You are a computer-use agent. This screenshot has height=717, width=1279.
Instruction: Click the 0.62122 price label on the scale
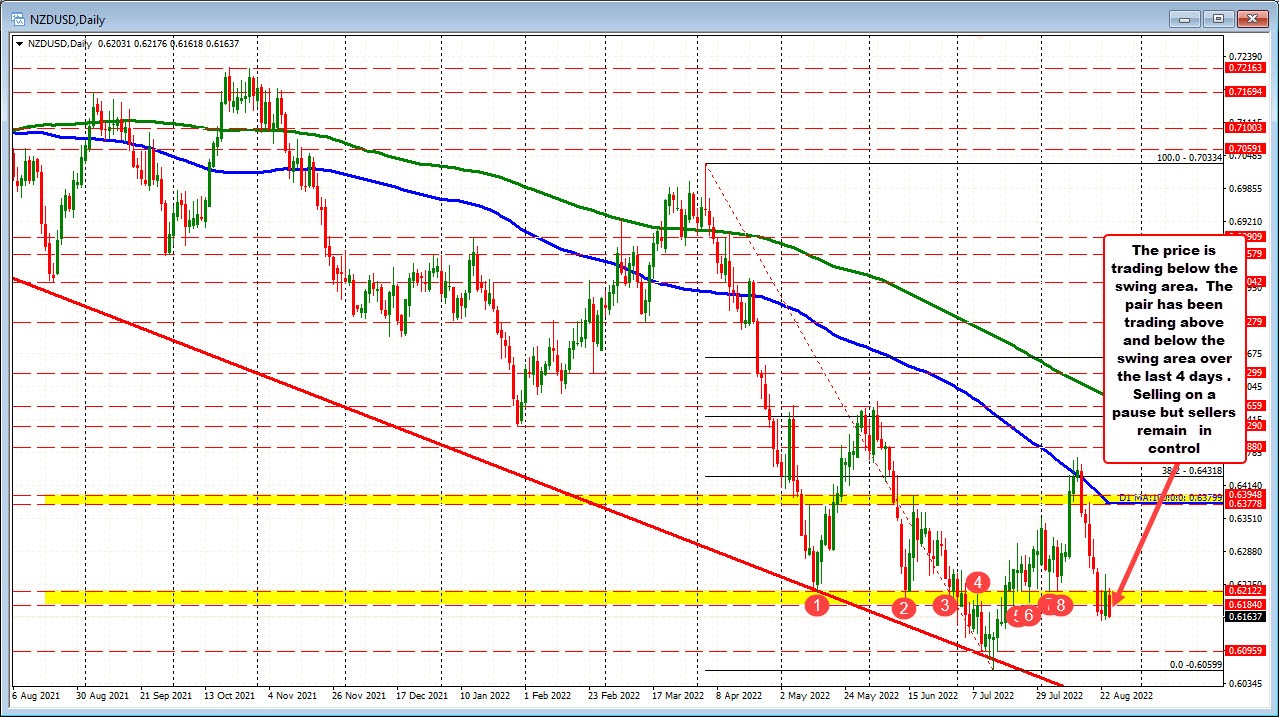(x=1246, y=591)
